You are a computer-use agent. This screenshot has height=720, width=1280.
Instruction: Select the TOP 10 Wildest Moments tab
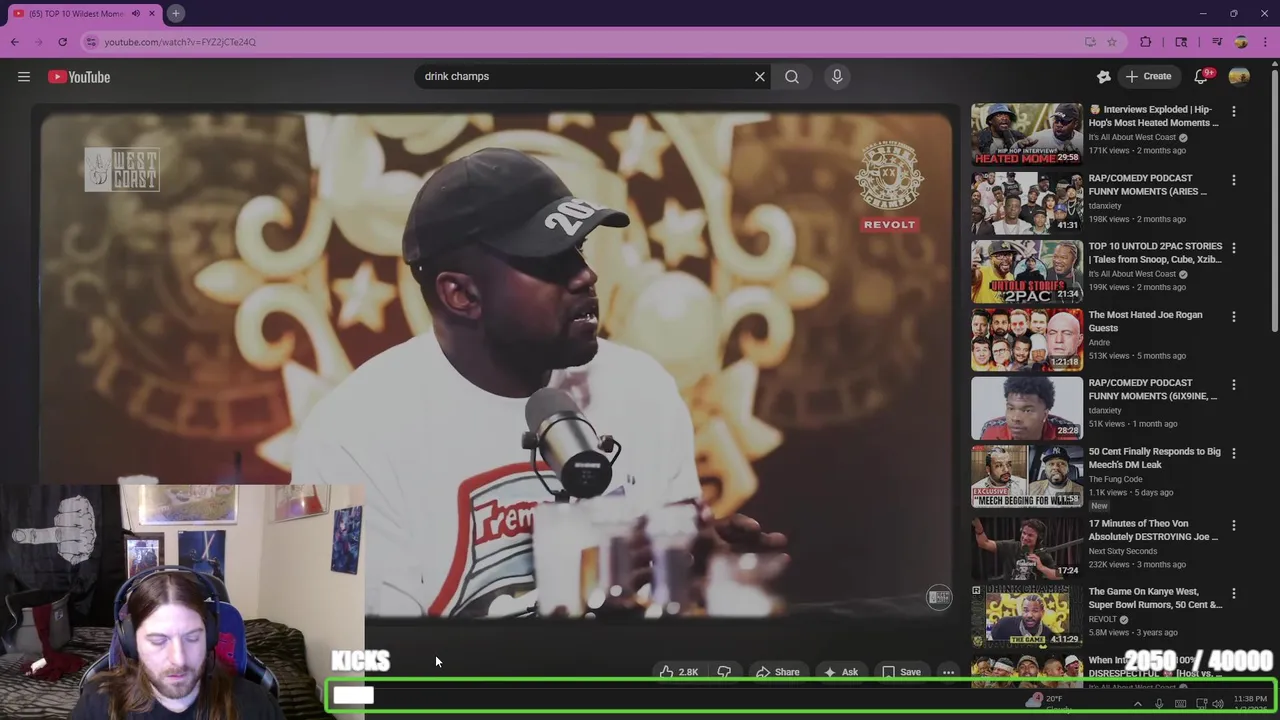pos(78,13)
